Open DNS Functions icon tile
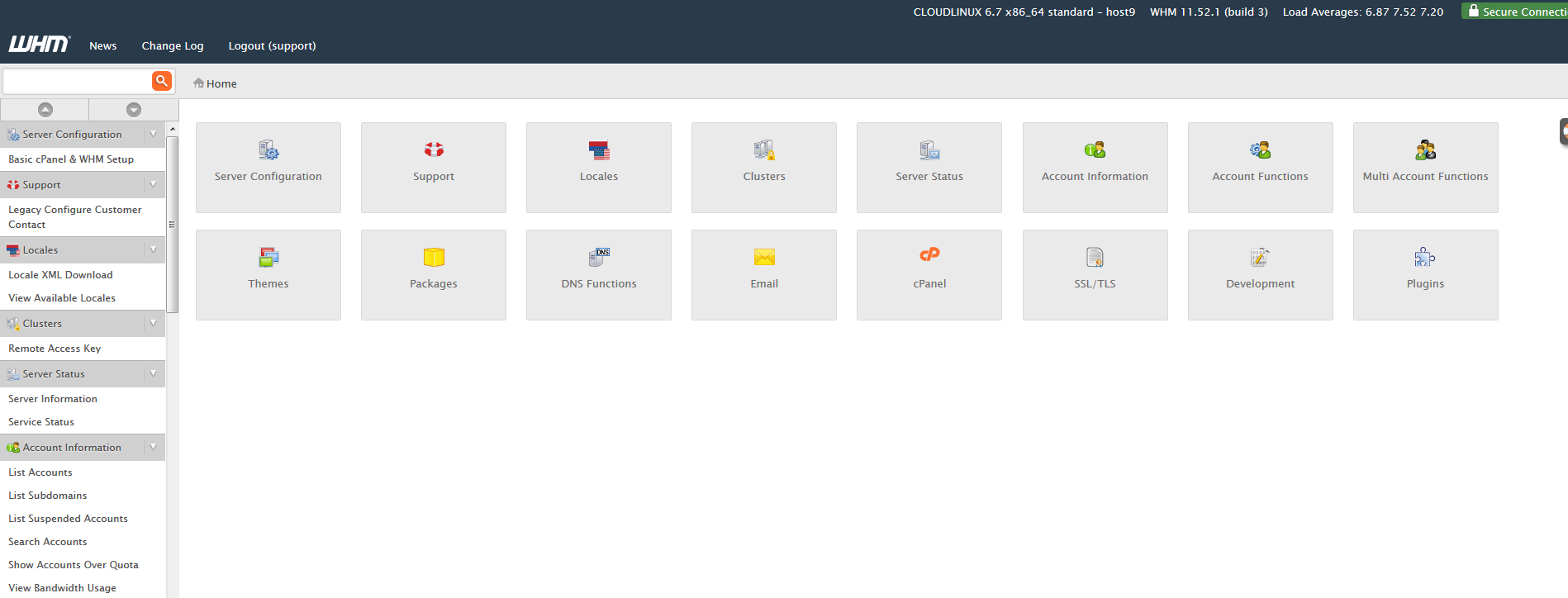This screenshot has width=1568, height=598. (598, 274)
